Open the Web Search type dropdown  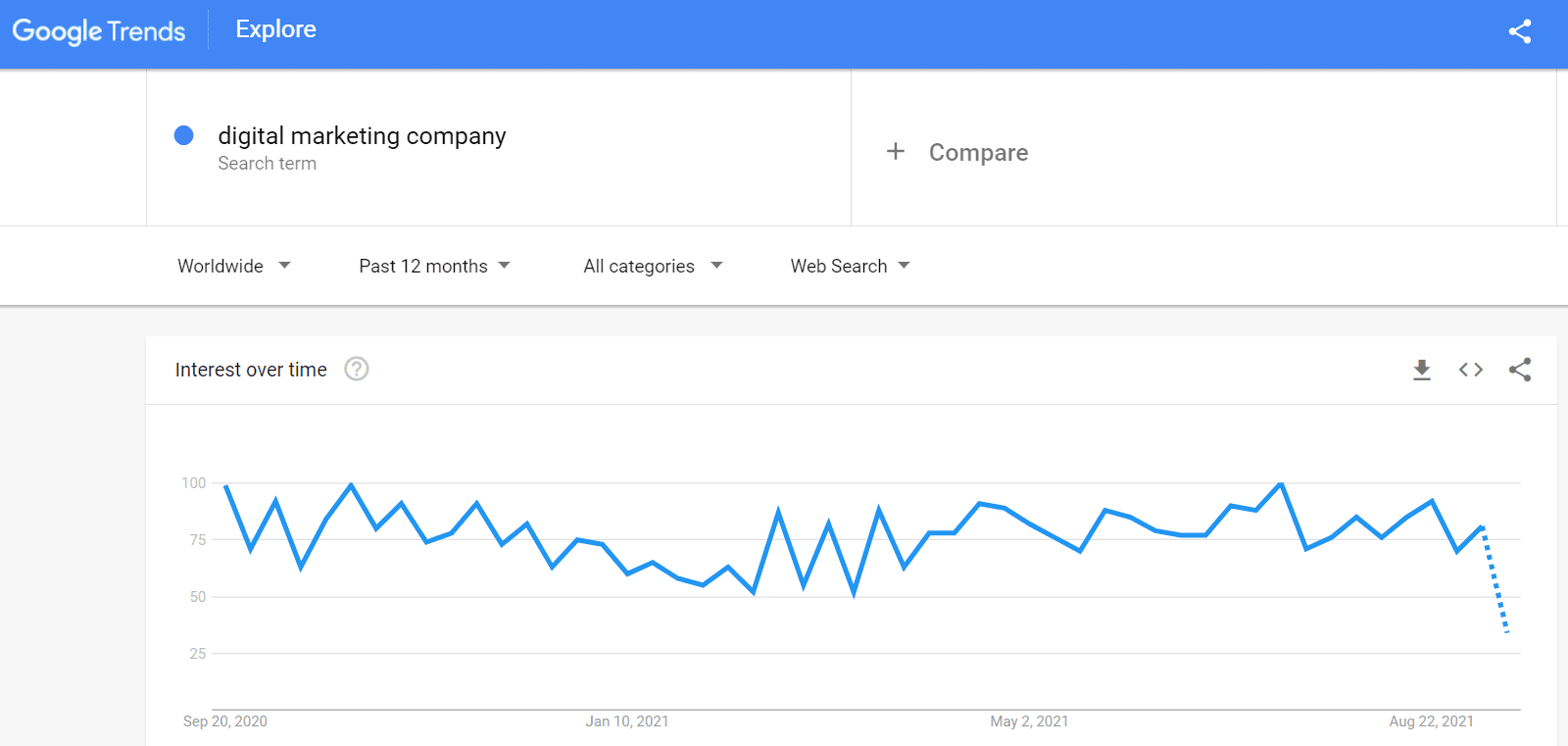[850, 266]
